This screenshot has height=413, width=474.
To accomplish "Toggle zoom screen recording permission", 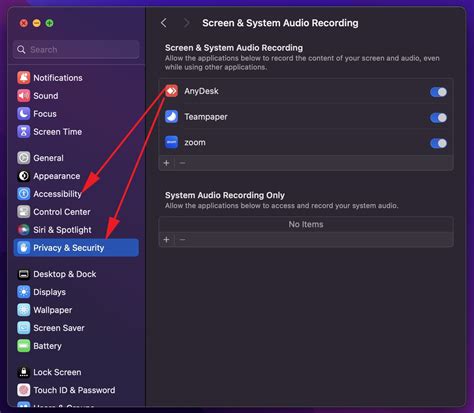I will pyautogui.click(x=438, y=143).
